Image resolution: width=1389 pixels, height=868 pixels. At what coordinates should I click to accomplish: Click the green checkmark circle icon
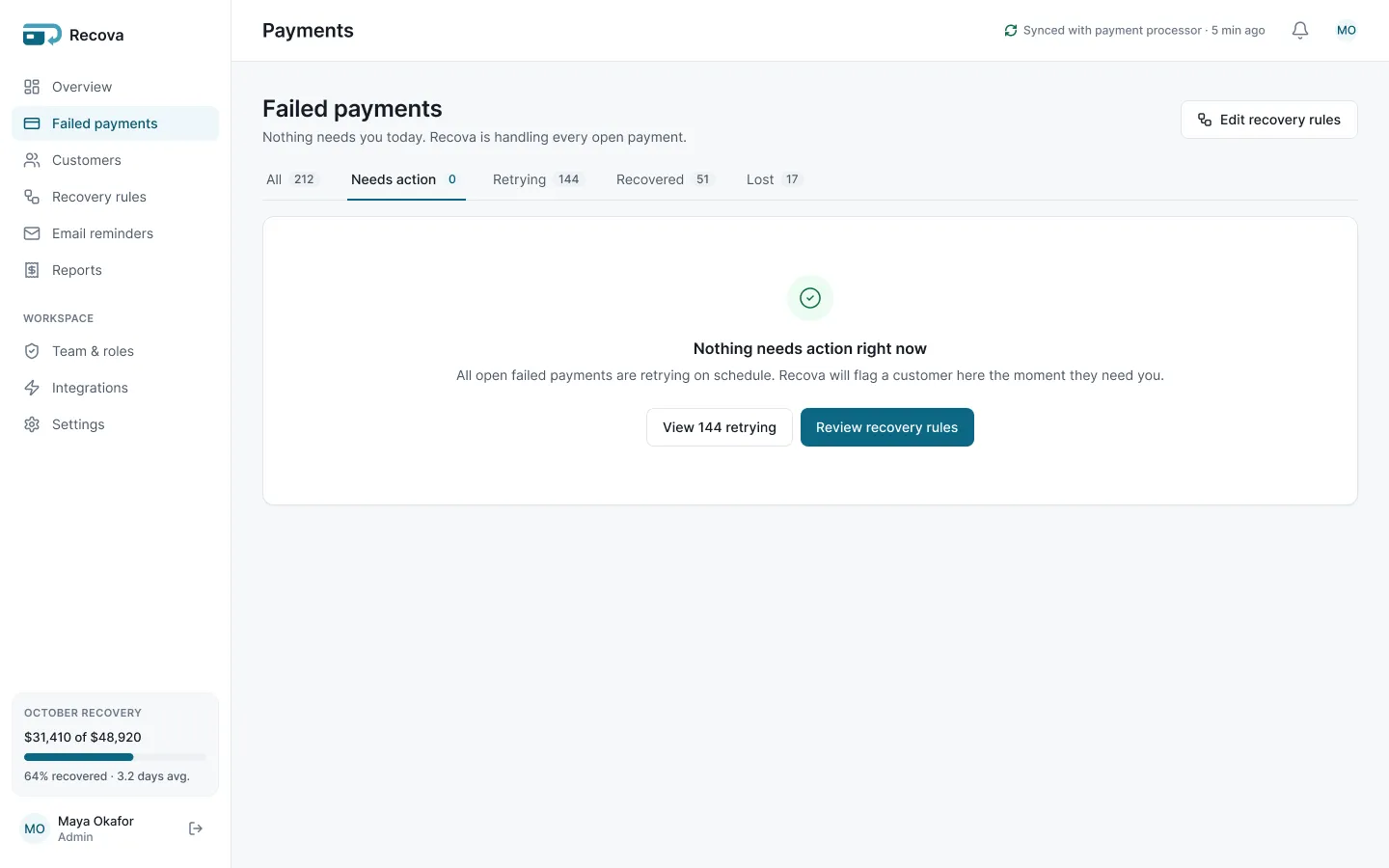click(x=810, y=298)
